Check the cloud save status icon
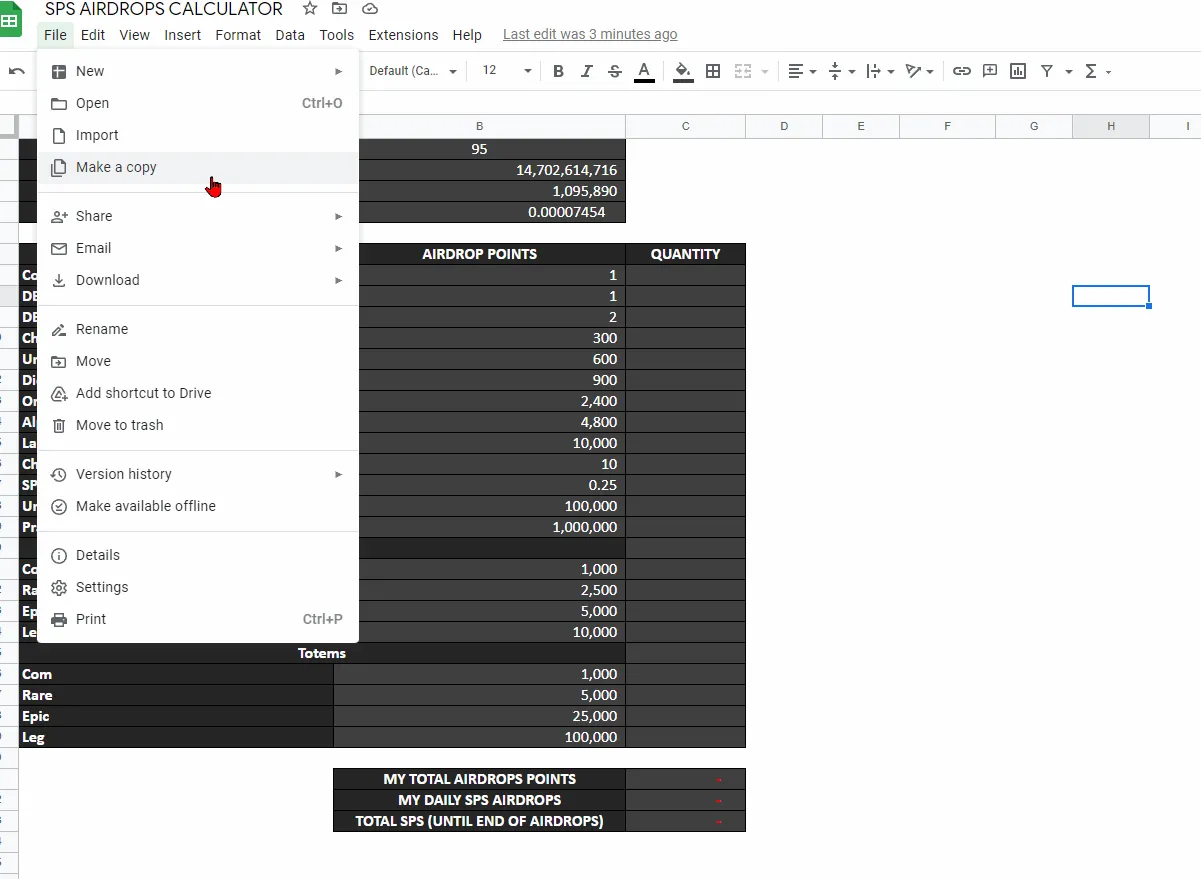This screenshot has height=879, width=1201. pyautogui.click(x=370, y=9)
